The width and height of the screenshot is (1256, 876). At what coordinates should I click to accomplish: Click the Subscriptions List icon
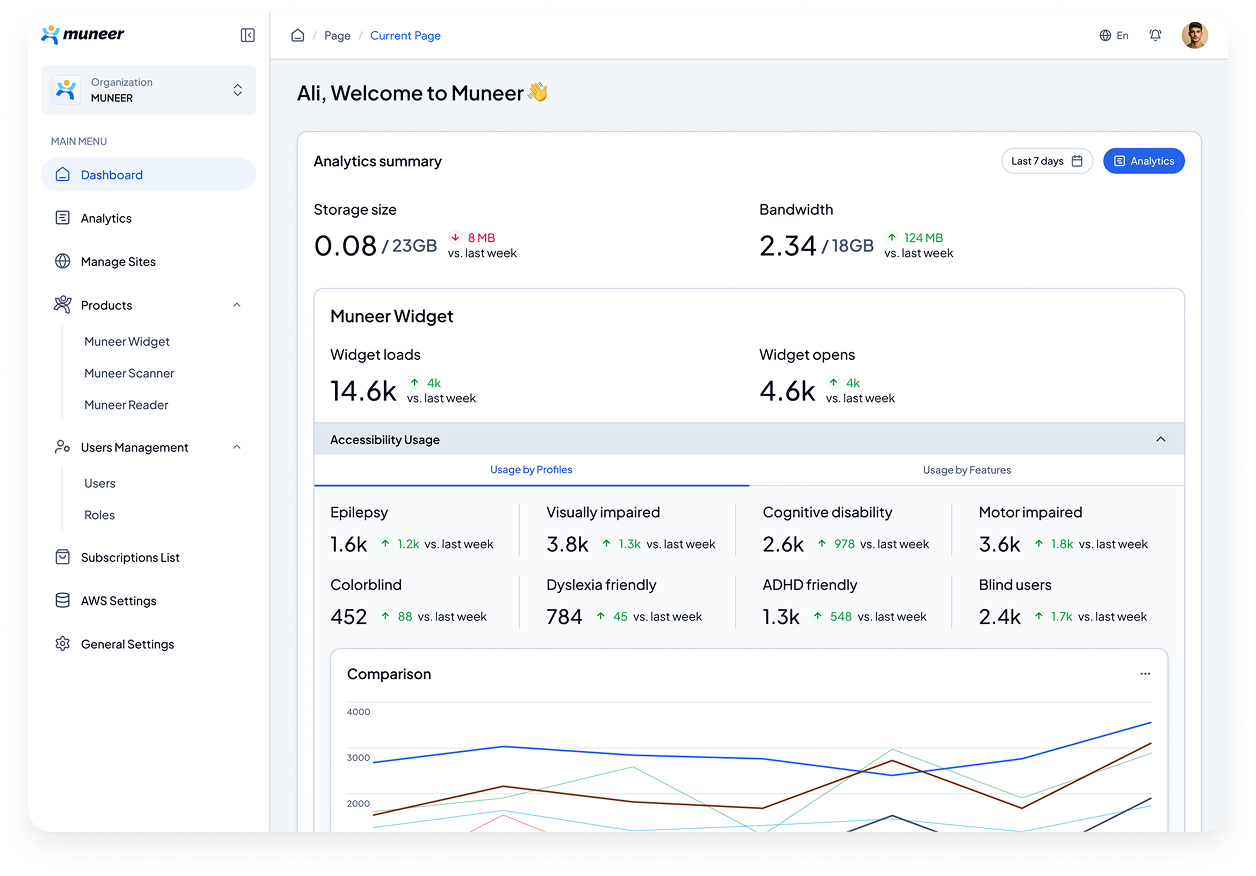(61, 557)
